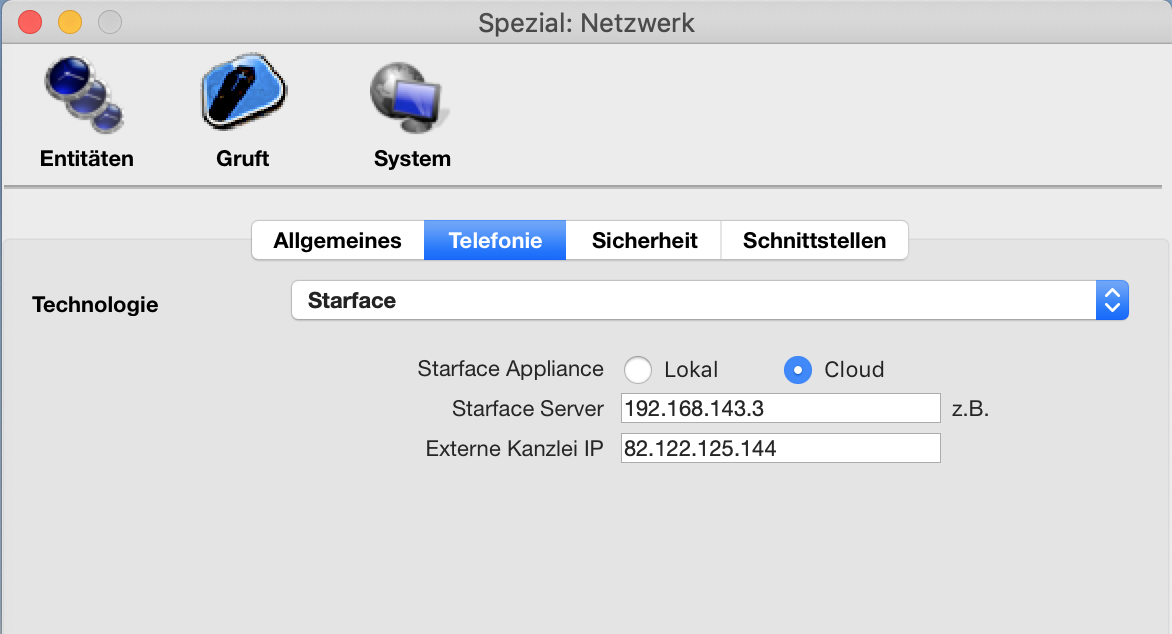Click the z.B. hint text

coord(970,409)
